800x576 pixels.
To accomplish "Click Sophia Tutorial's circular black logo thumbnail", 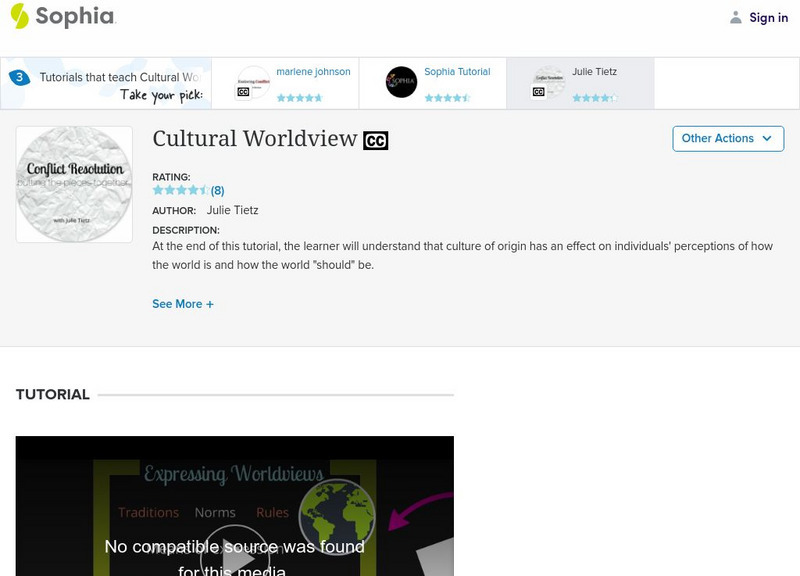I will [x=401, y=82].
